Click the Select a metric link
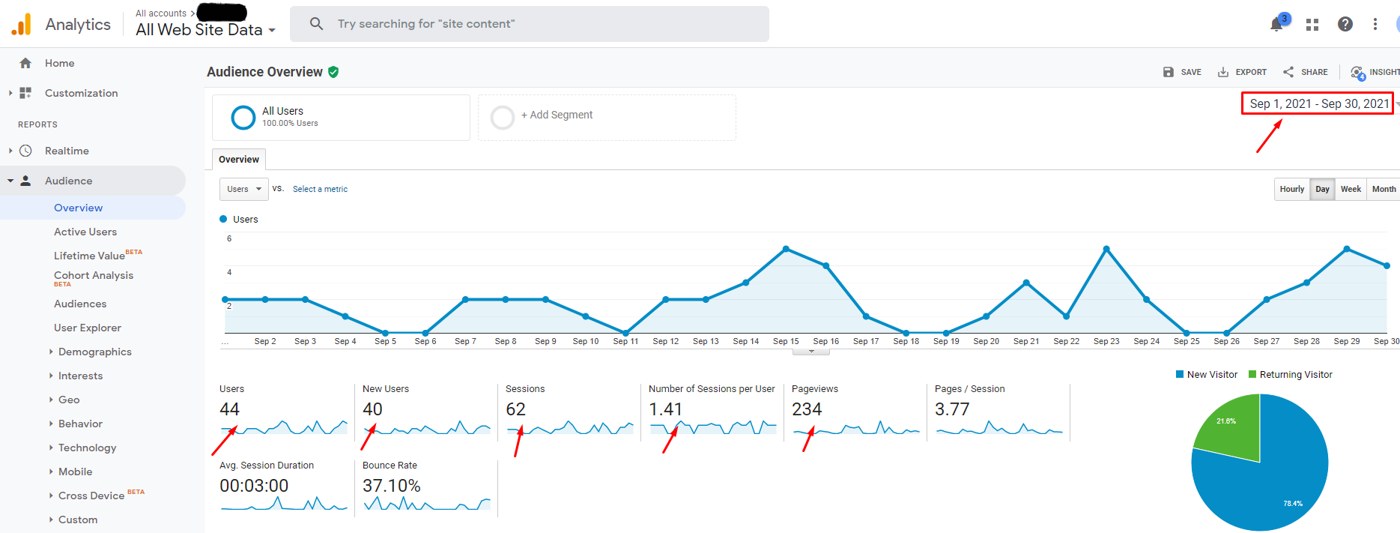 (x=320, y=189)
